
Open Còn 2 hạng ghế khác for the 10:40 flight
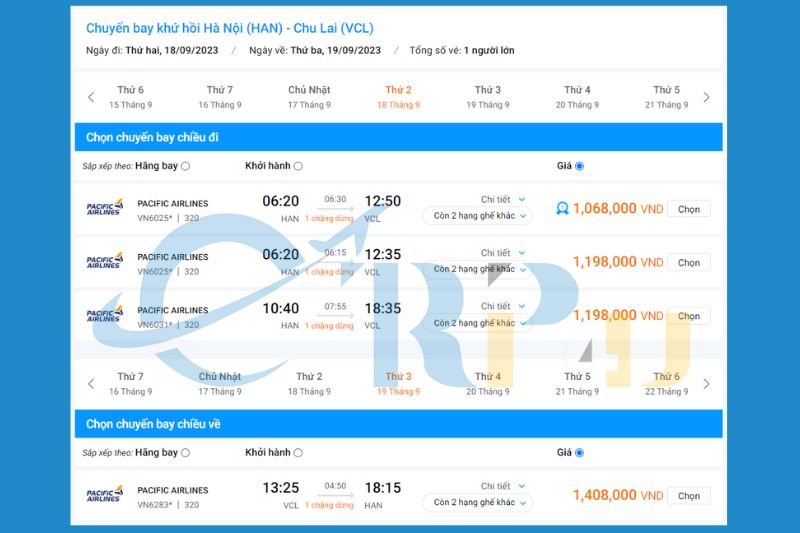coord(478,323)
